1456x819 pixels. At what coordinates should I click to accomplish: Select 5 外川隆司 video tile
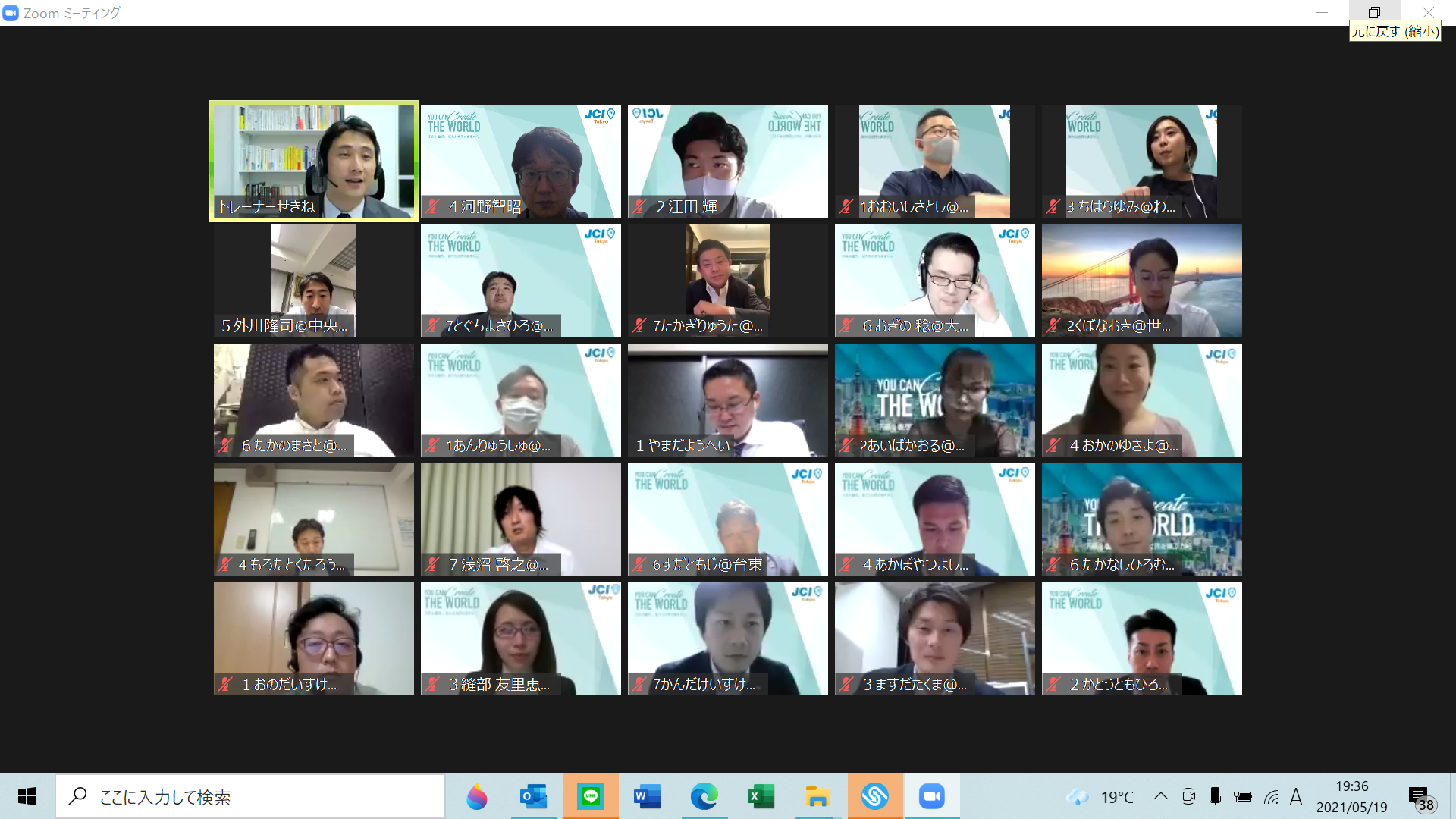[313, 281]
